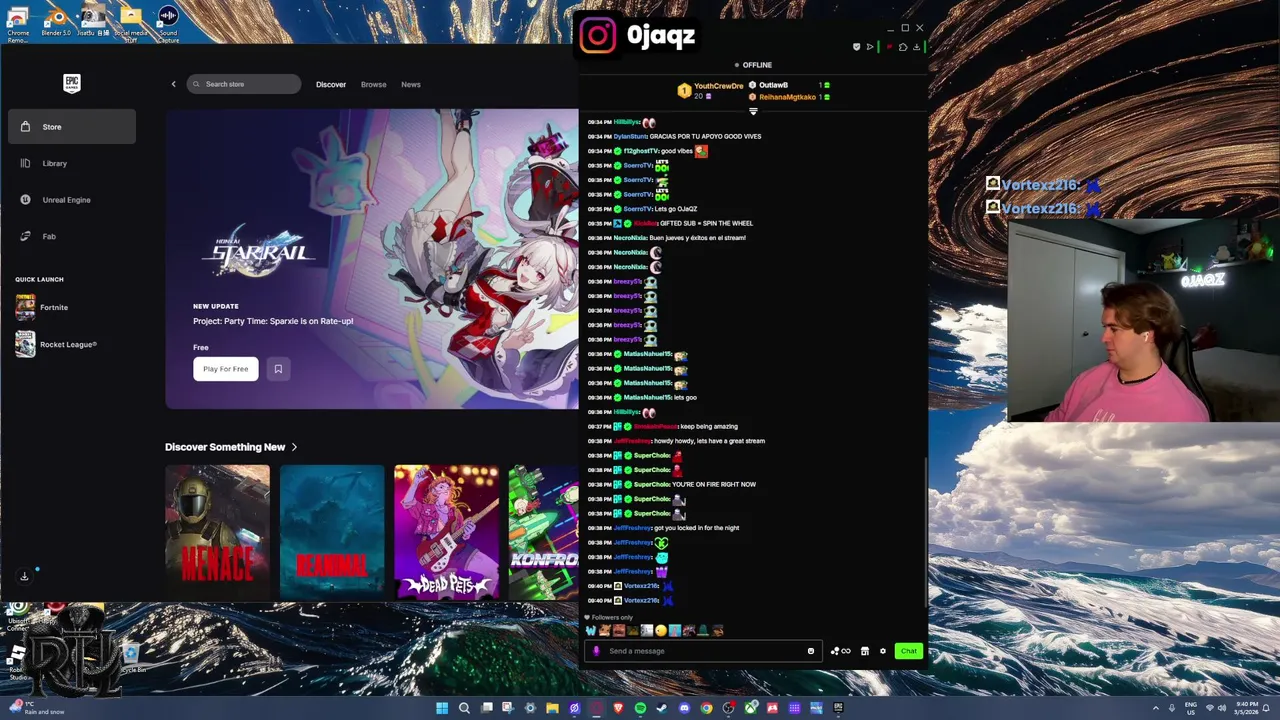Open Discord from taskbar
The width and height of the screenshot is (1280, 720).
684,708
